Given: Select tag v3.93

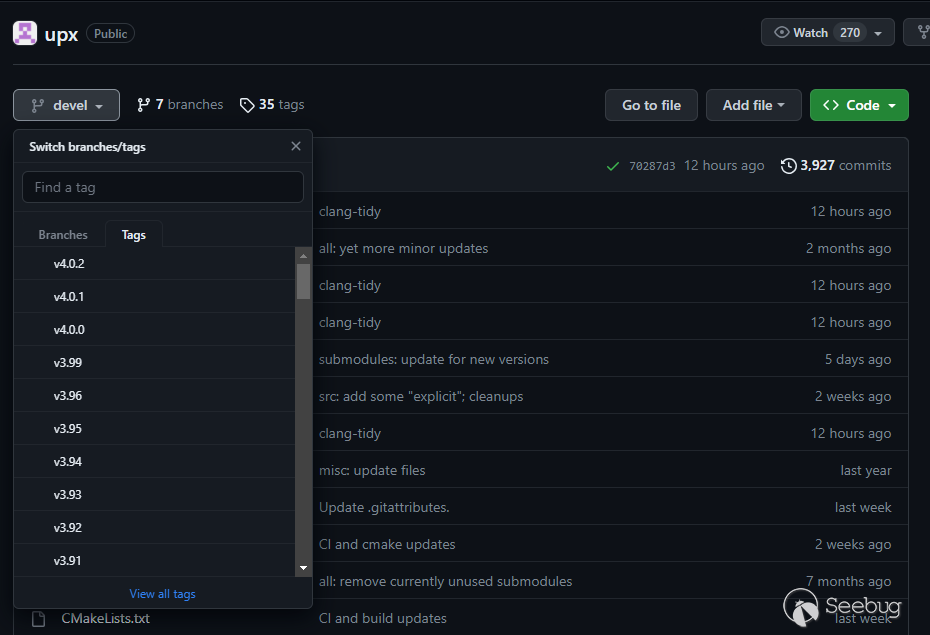Looking at the screenshot, I should coord(154,494).
